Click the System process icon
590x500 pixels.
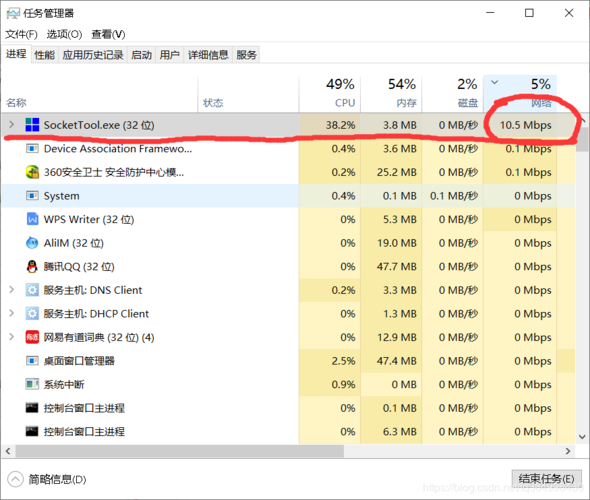point(32,196)
